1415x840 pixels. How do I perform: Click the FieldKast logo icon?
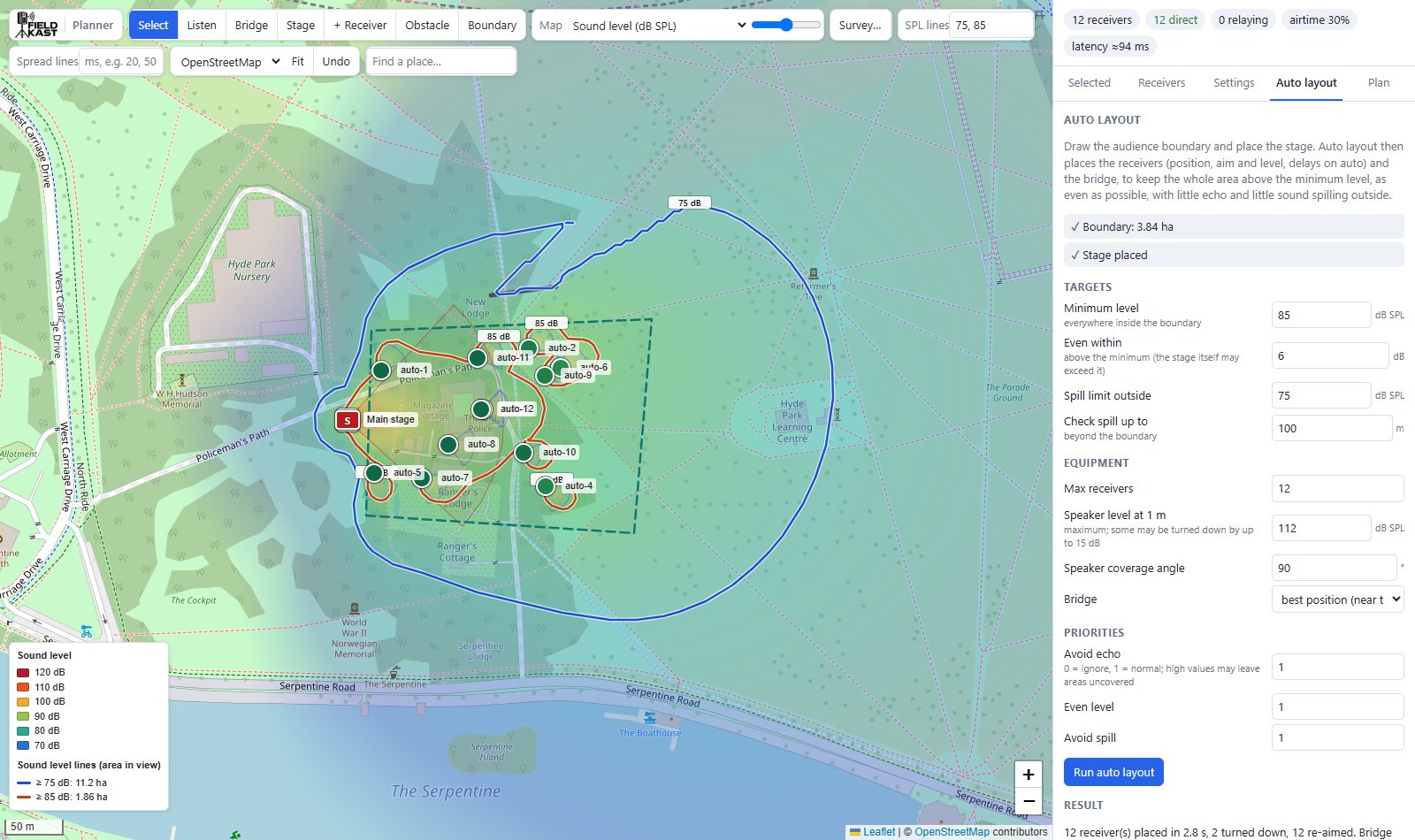pyautogui.click(x=37, y=25)
